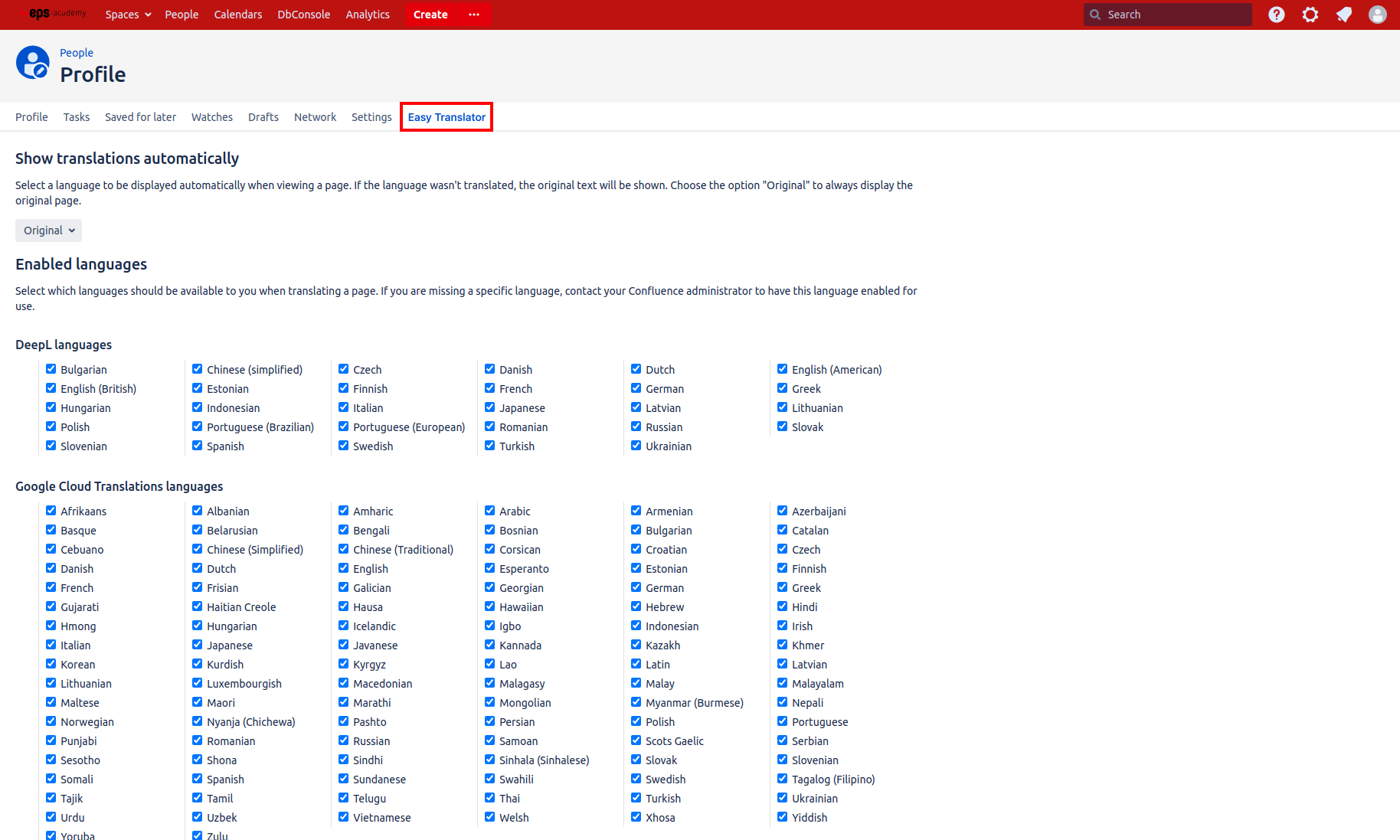Open the Analytics menu item
The height and width of the screenshot is (840, 1400).
coord(368,15)
